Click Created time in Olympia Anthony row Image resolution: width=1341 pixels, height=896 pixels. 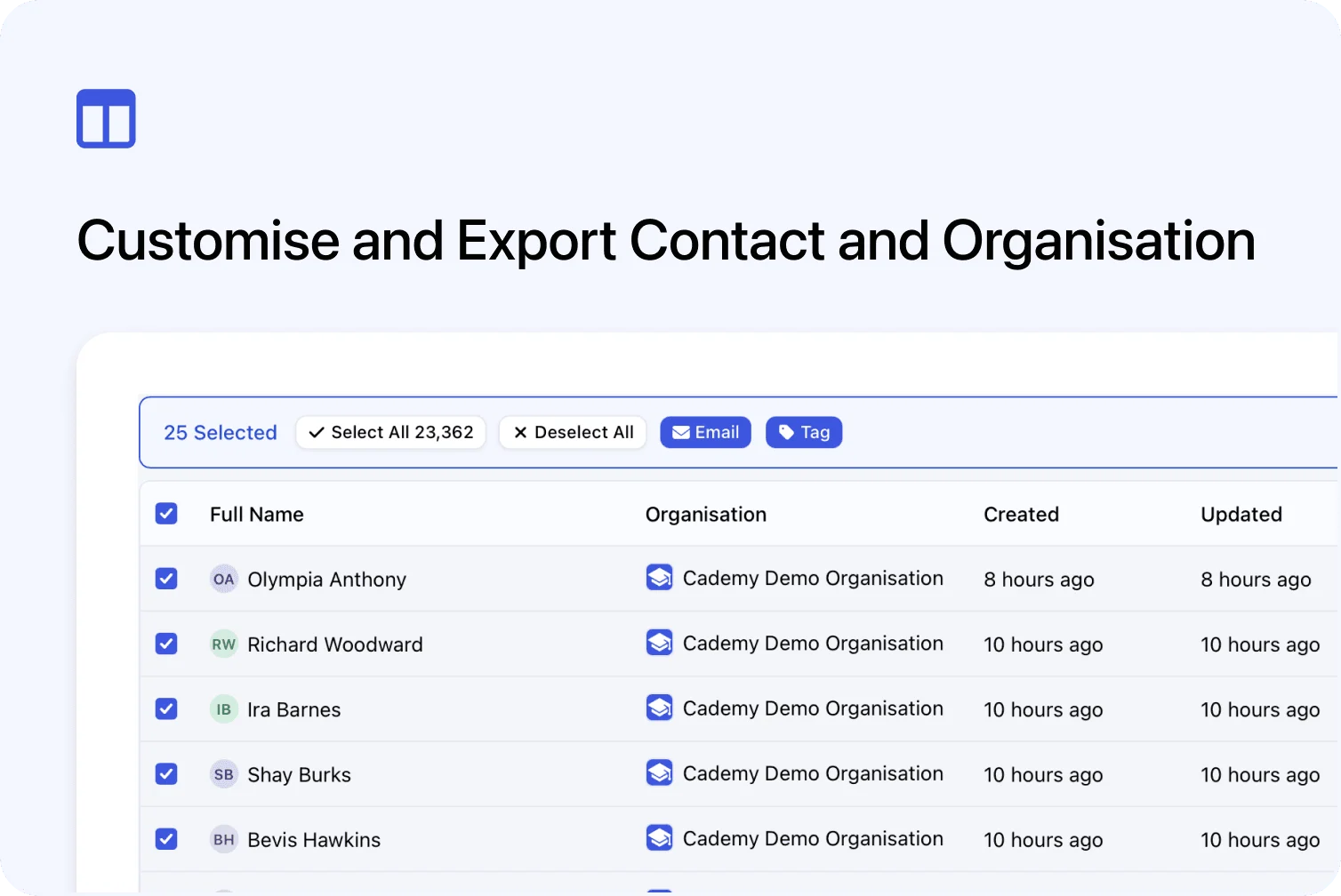pos(1039,580)
